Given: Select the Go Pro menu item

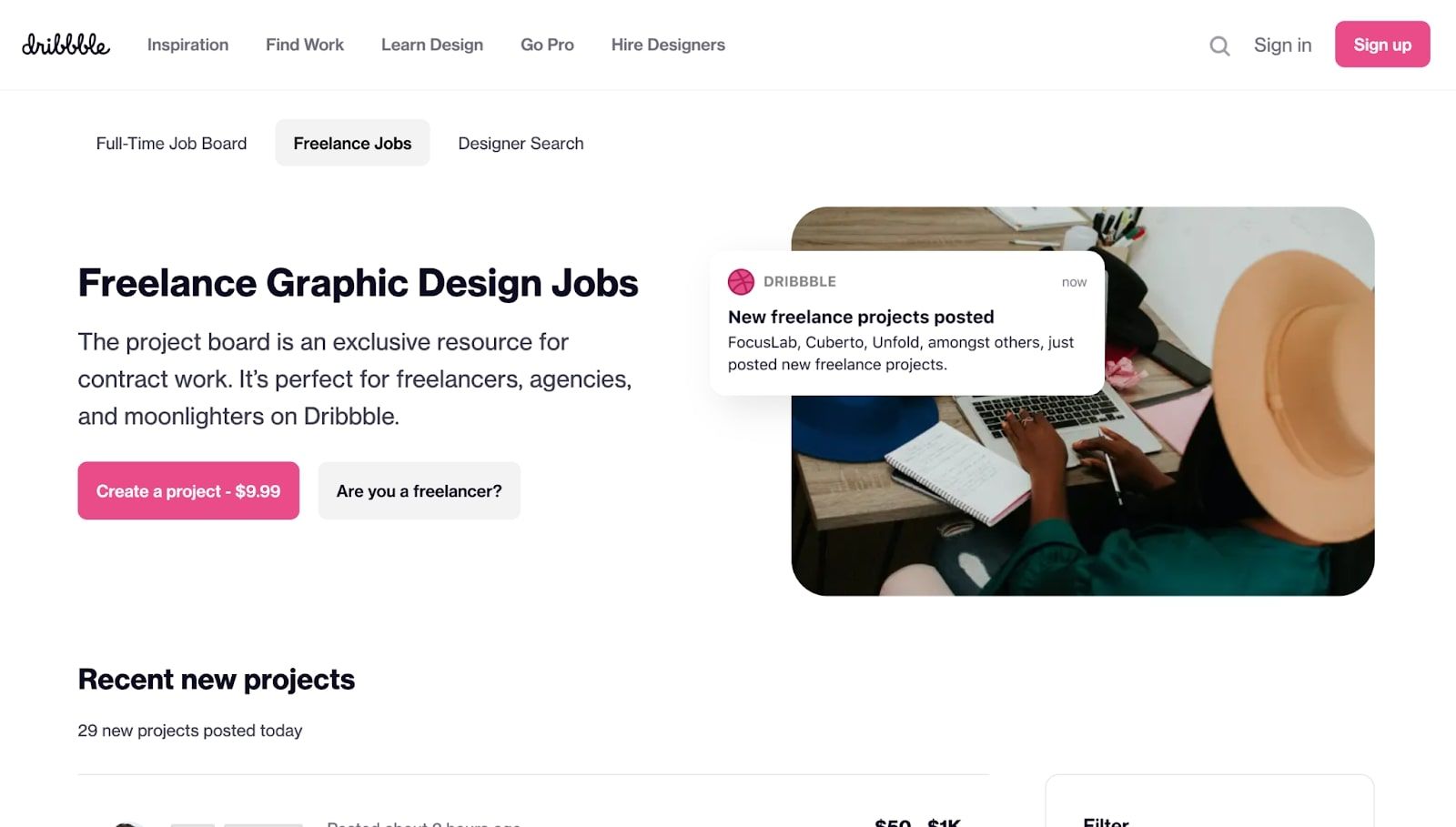Looking at the screenshot, I should (547, 45).
